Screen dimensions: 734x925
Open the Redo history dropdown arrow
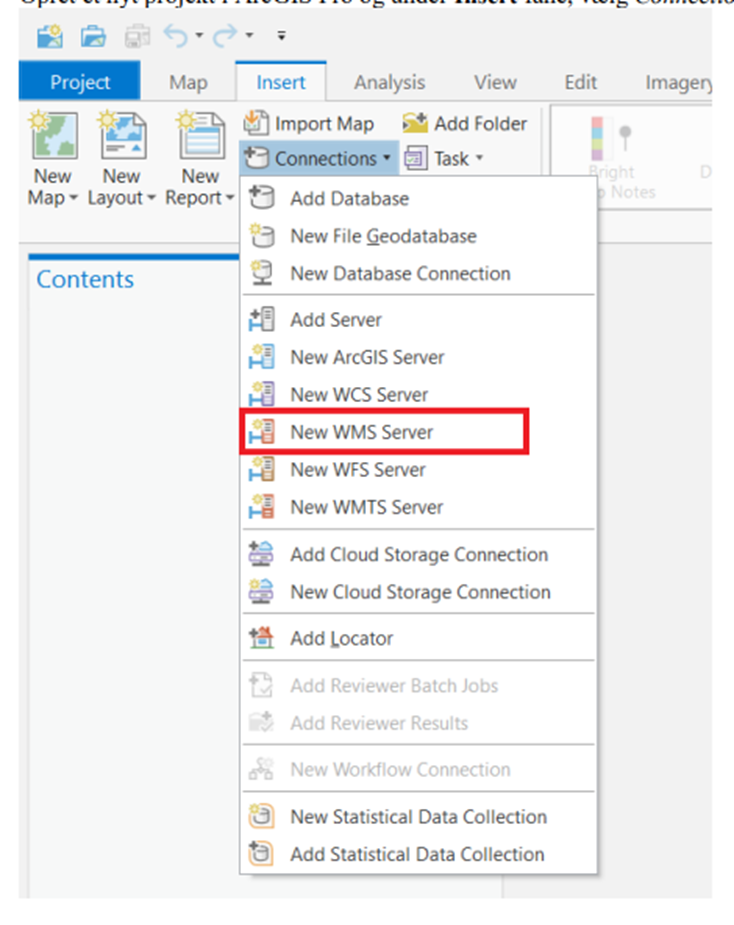pos(250,36)
